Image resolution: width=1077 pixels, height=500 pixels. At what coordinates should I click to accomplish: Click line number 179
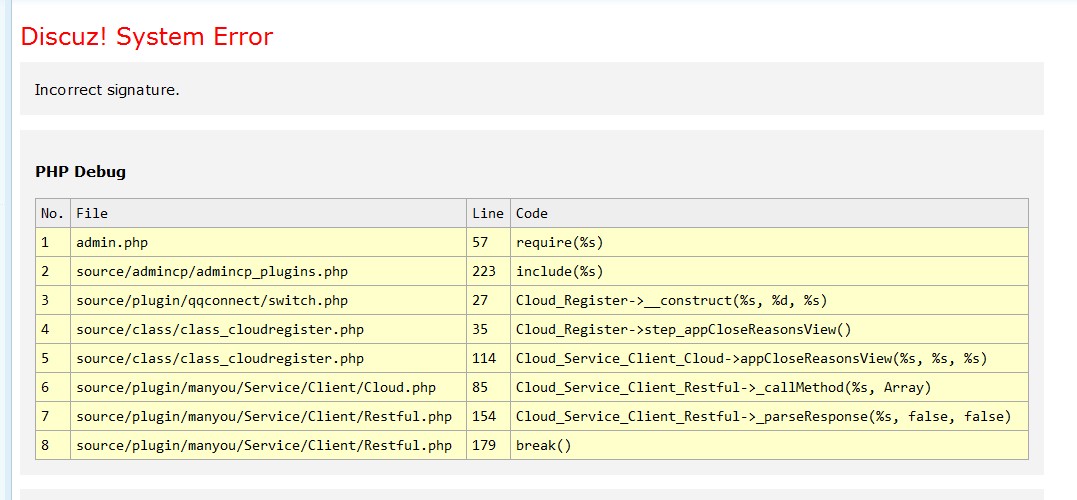point(488,446)
